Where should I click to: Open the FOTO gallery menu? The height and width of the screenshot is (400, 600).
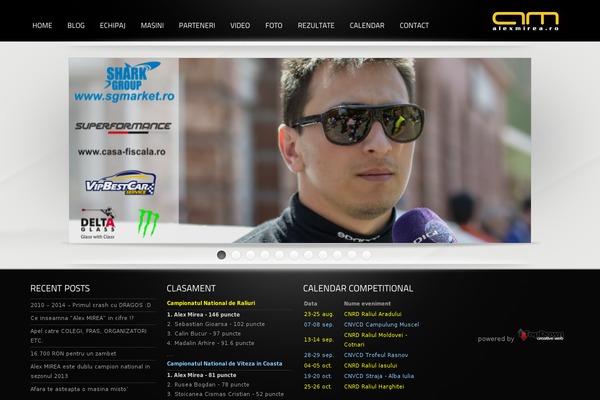point(274,26)
